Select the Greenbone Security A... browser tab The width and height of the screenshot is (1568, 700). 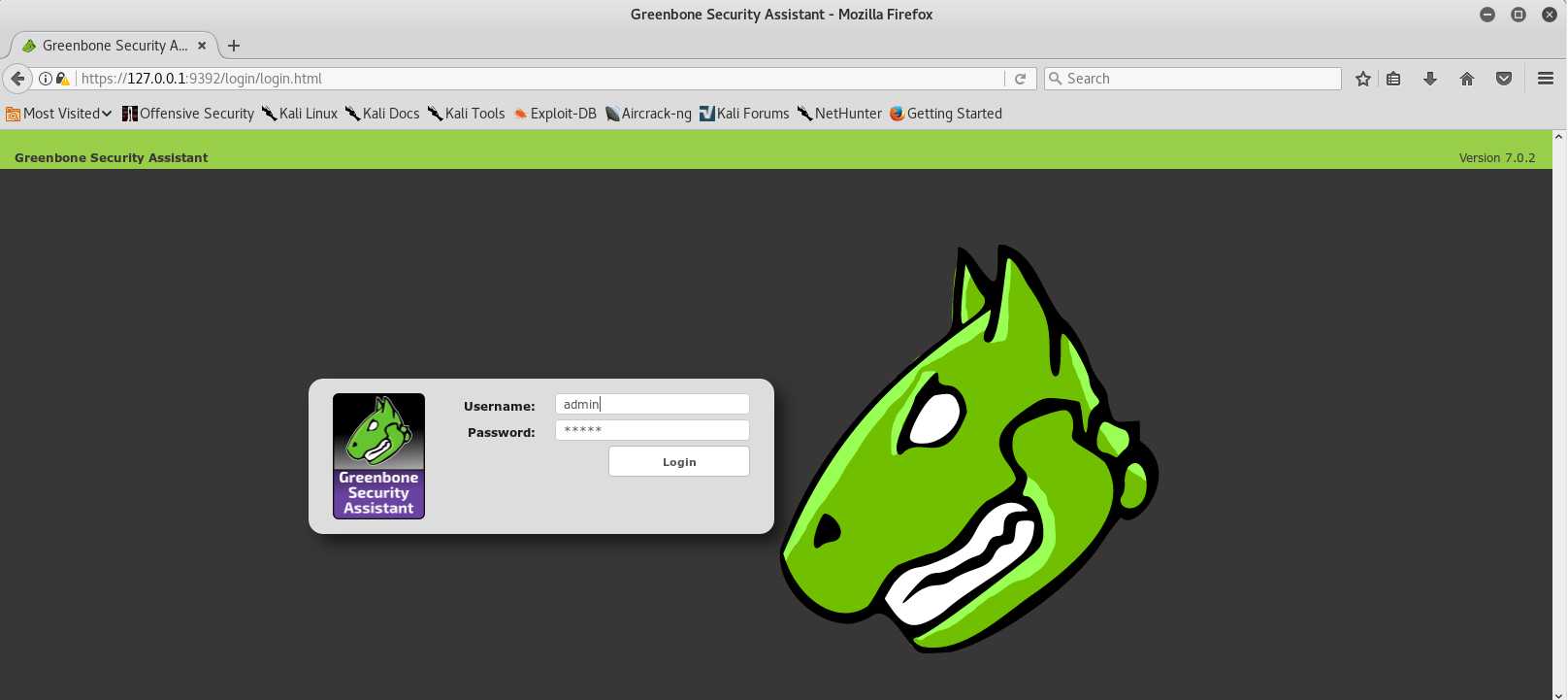114,46
